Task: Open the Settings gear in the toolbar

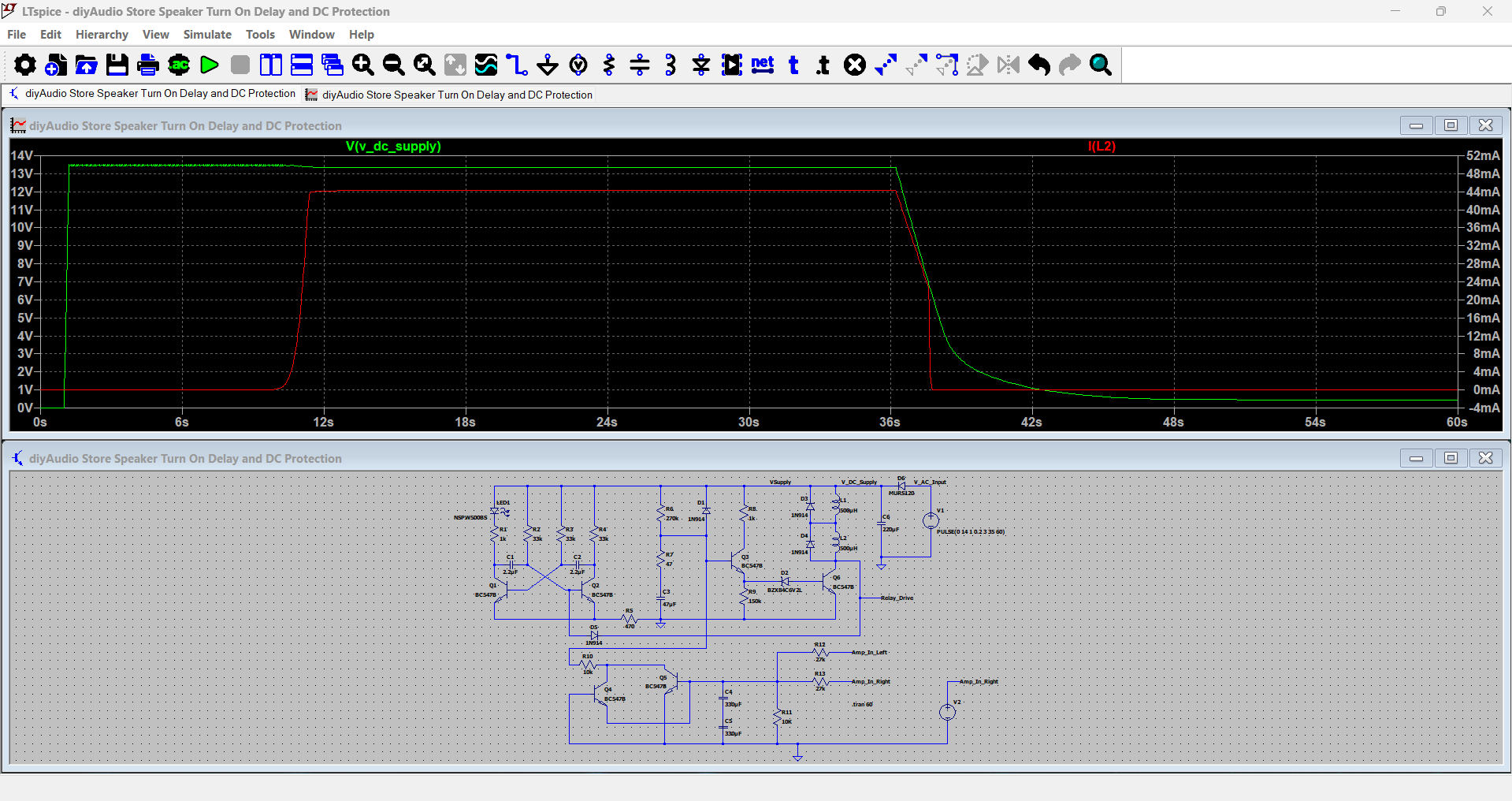Action: (25, 65)
